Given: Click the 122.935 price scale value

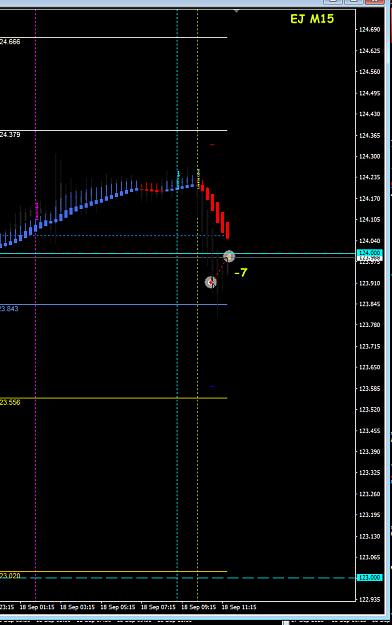Looking at the screenshot, I should (x=370, y=599).
